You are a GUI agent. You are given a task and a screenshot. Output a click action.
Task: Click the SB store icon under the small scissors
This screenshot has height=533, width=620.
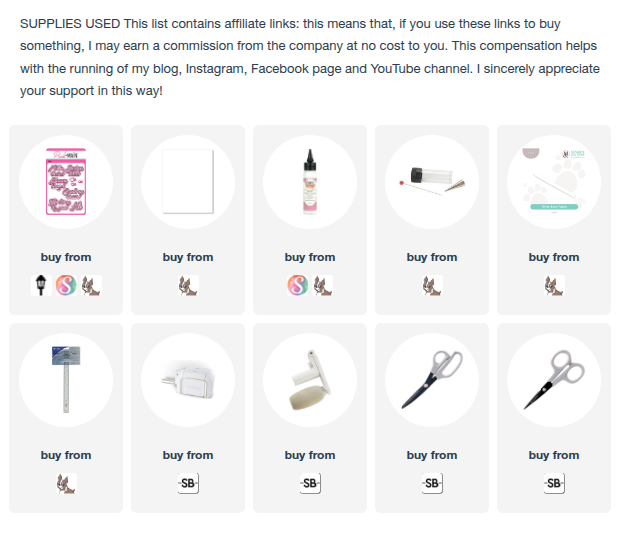(x=554, y=484)
